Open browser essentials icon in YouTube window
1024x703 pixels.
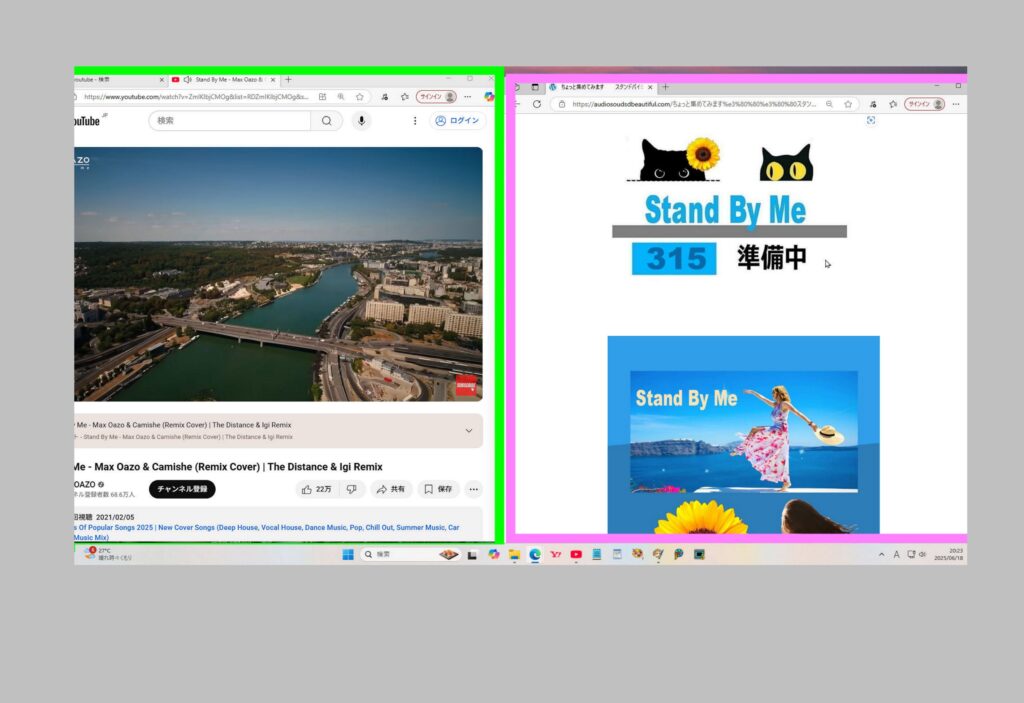385,97
